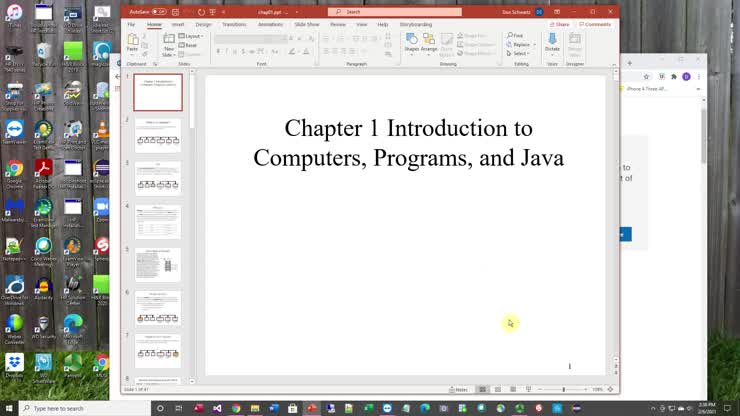
Task: Expand the Layout dropdown
Action: [191, 36]
